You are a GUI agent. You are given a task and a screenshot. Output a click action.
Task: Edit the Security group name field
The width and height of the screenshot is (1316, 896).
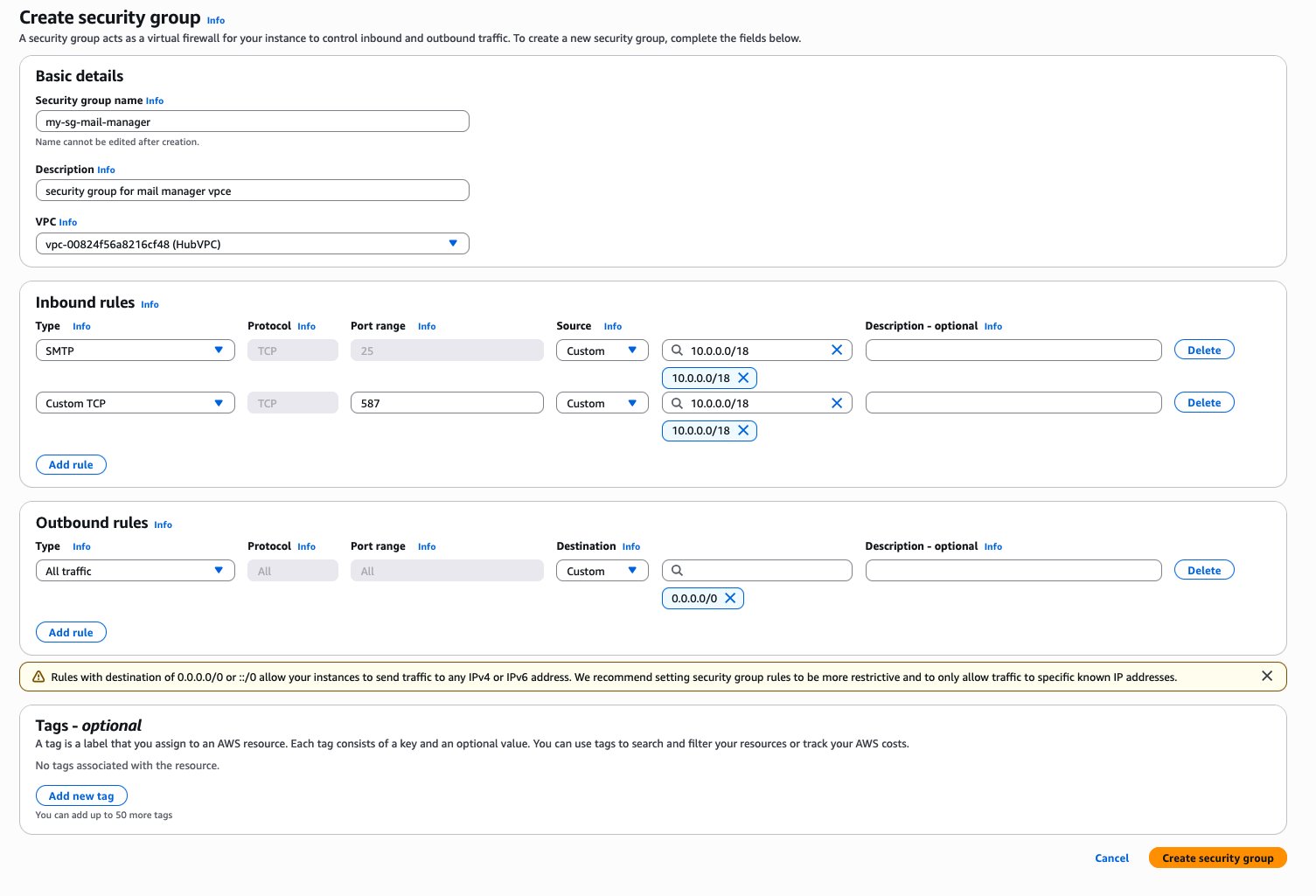(252, 122)
